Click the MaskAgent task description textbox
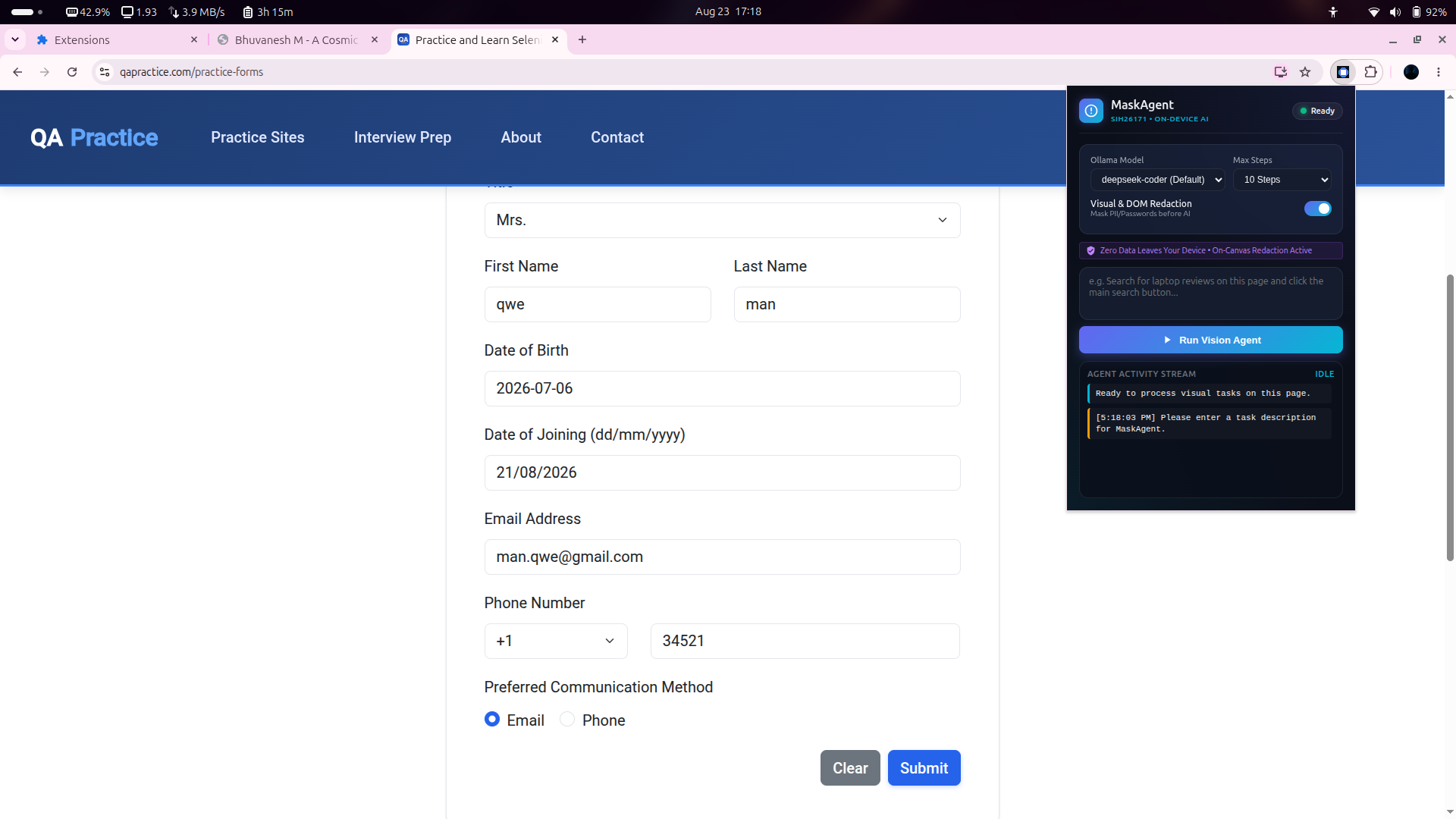This screenshot has width=1456, height=819. 1210,293
